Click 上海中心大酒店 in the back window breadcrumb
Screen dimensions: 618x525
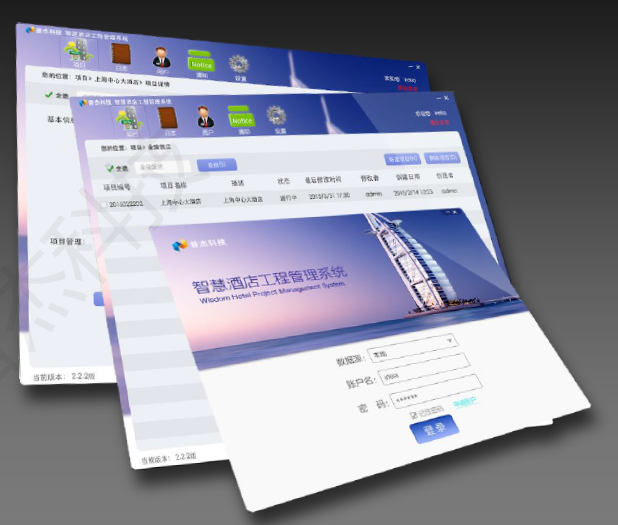coord(117,80)
